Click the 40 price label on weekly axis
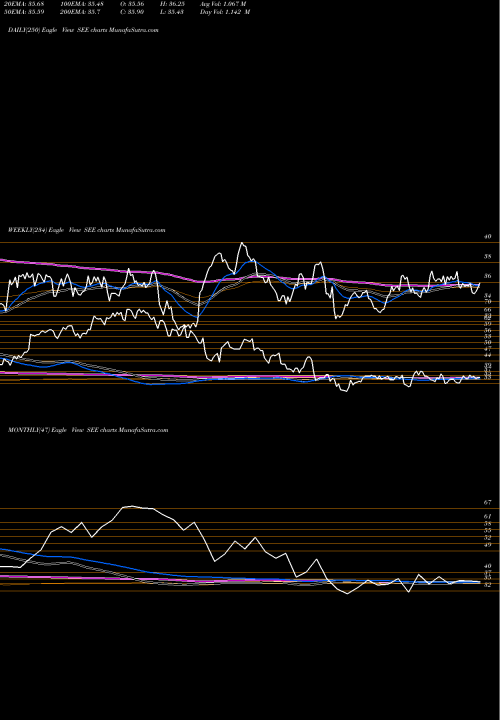The height and width of the screenshot is (720, 500). click(x=488, y=236)
